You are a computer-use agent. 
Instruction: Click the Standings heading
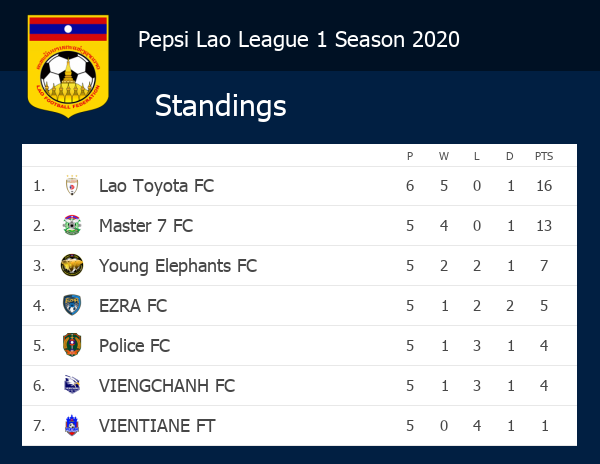click(x=220, y=106)
